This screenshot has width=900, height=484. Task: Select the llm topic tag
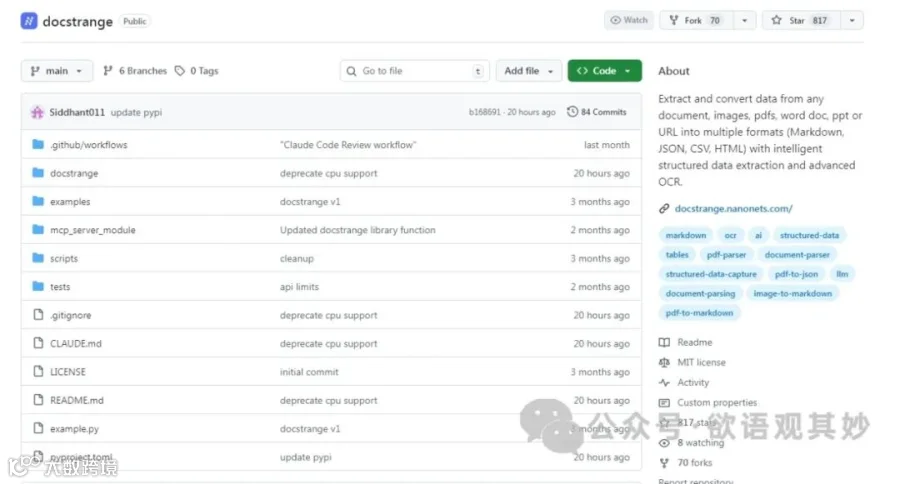842,274
